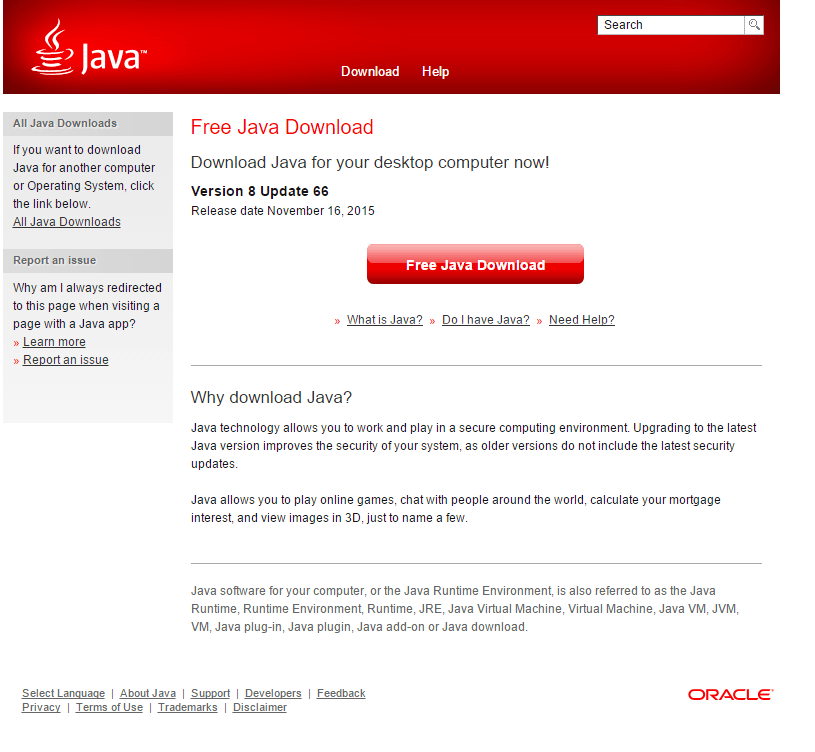
Task: Click the Report an issue sidebar link
Action: click(x=65, y=359)
